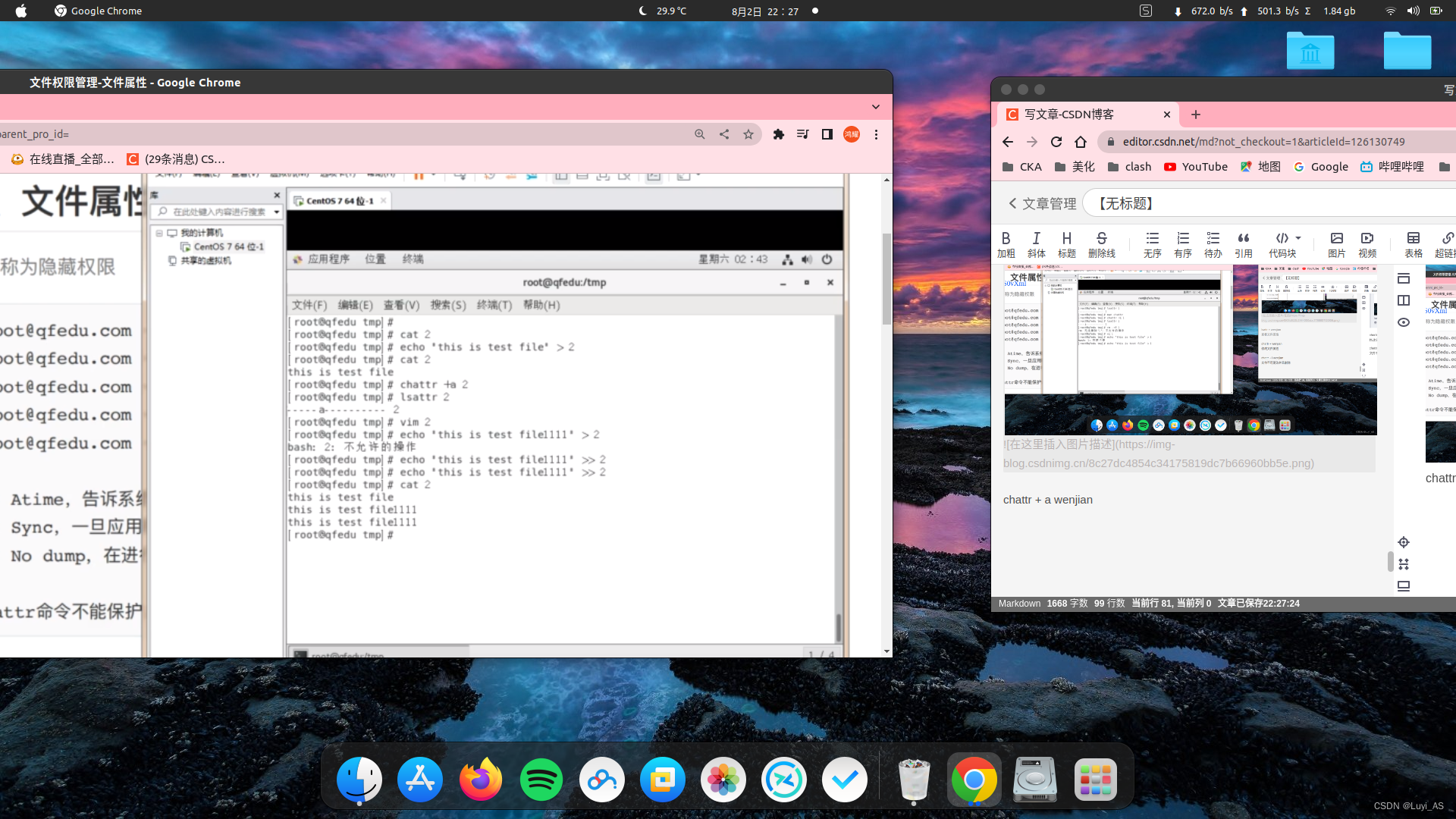Click the 写文章-CSDN博客 tab
The width and height of the screenshot is (1456, 819).
click(x=1079, y=114)
